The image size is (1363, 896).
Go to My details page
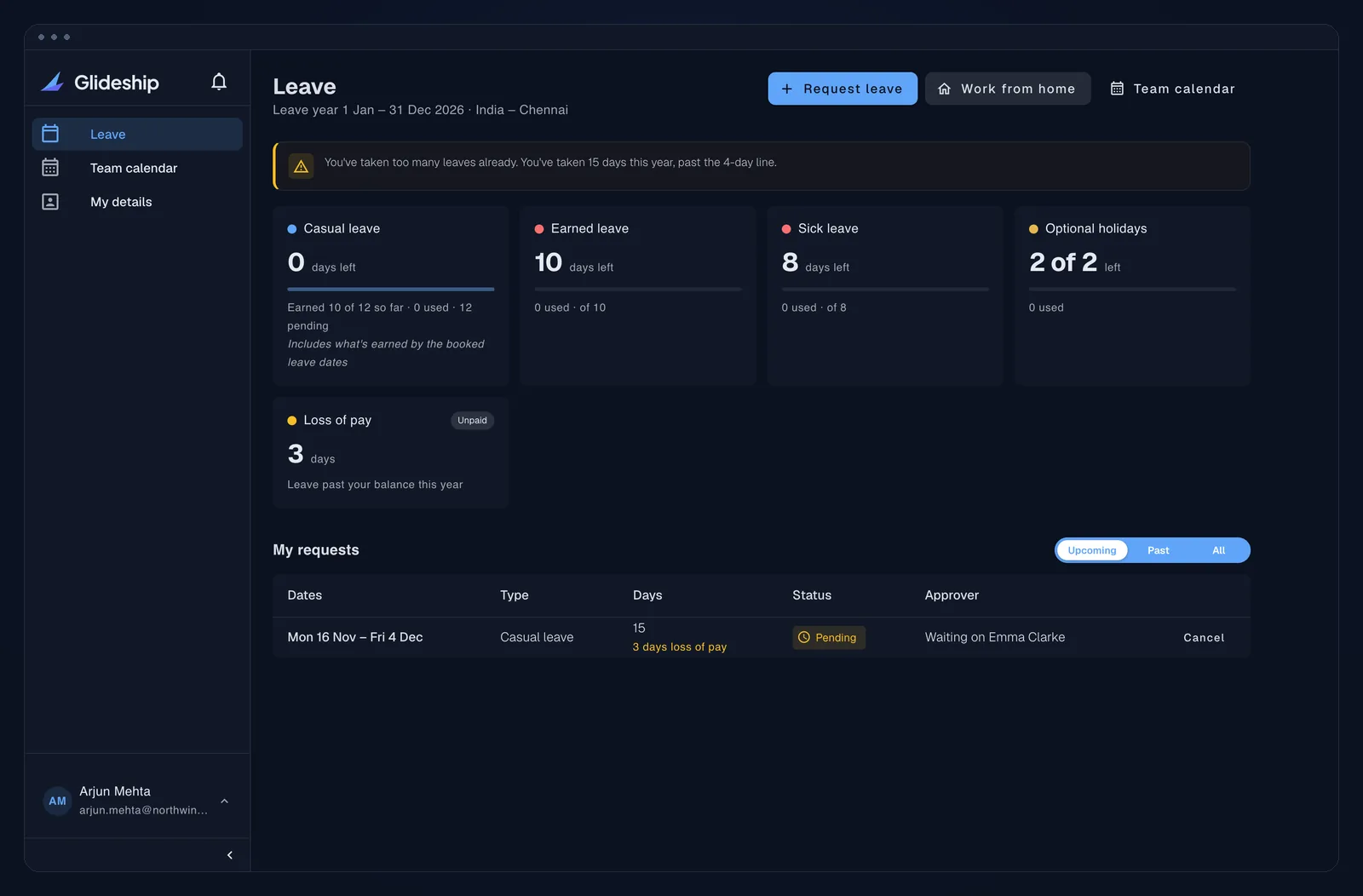click(137, 202)
